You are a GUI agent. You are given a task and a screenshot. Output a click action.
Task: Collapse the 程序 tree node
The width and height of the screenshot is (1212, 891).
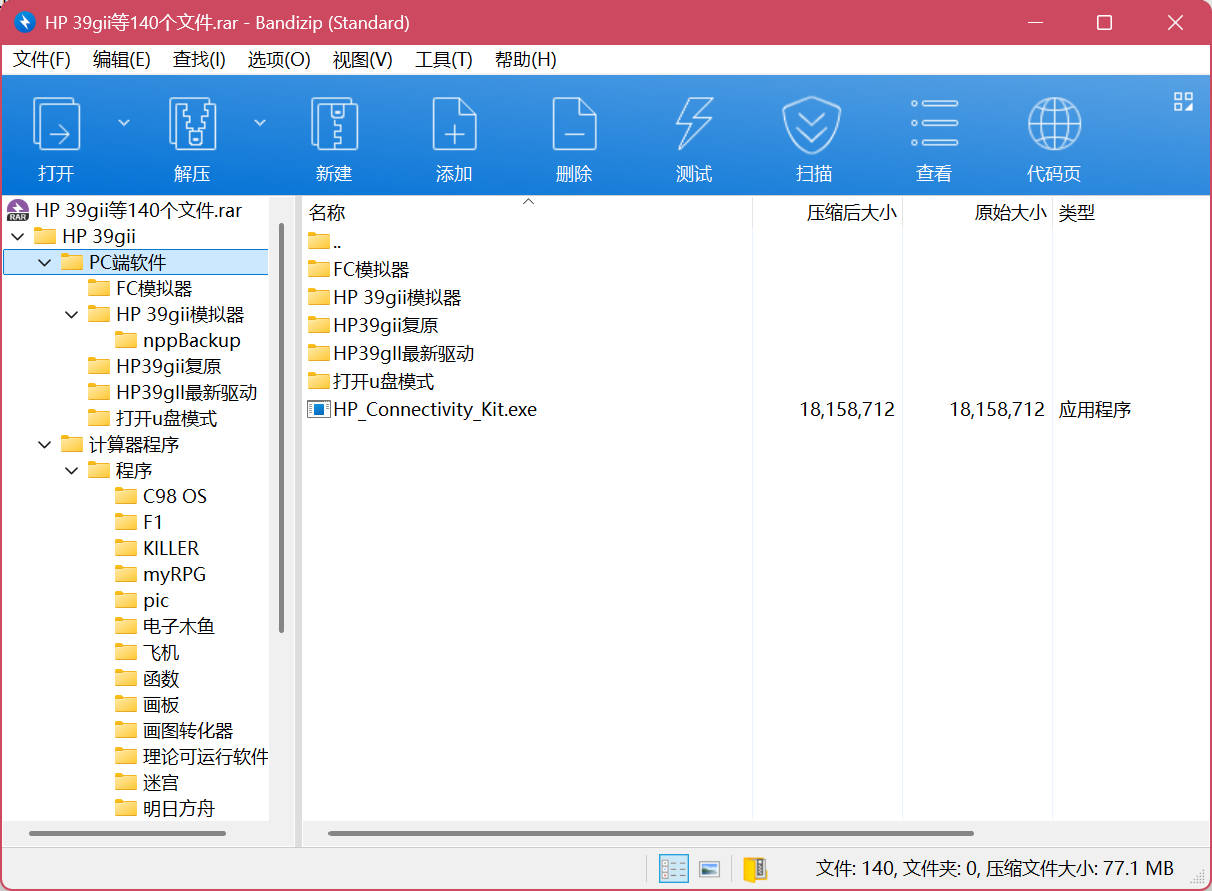tap(71, 471)
